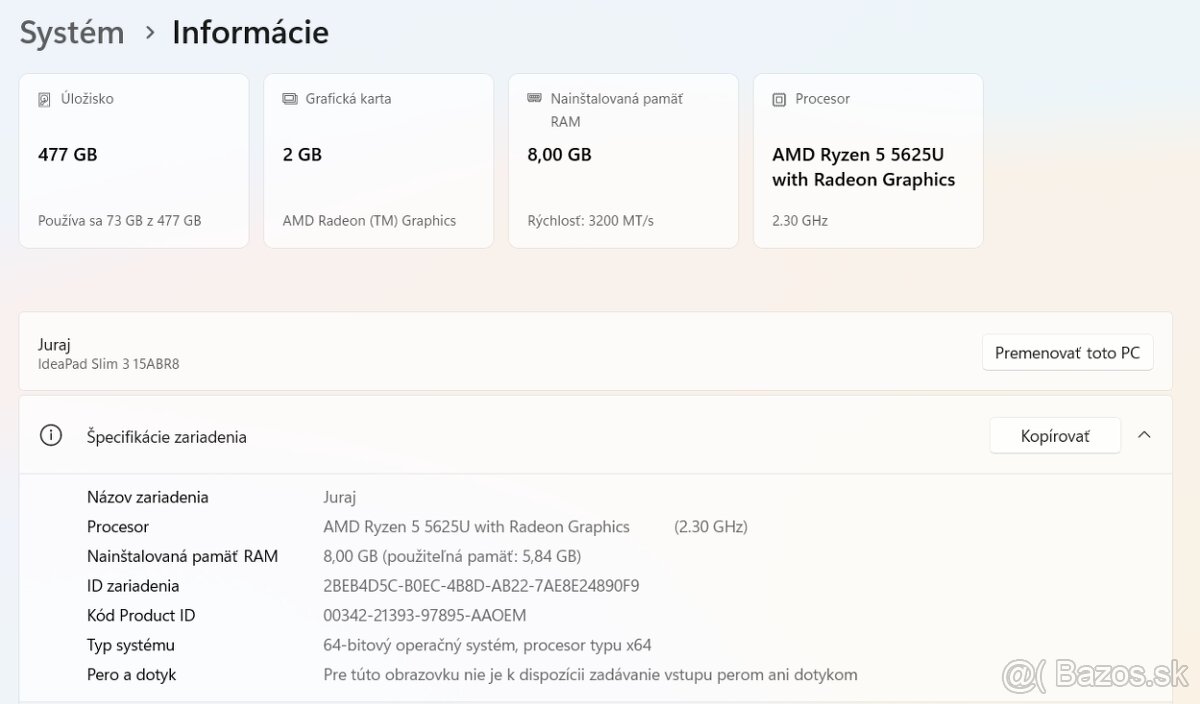This screenshot has width=1200, height=704.
Task: Click the Informácie breadcrumb title
Action: click(x=250, y=32)
